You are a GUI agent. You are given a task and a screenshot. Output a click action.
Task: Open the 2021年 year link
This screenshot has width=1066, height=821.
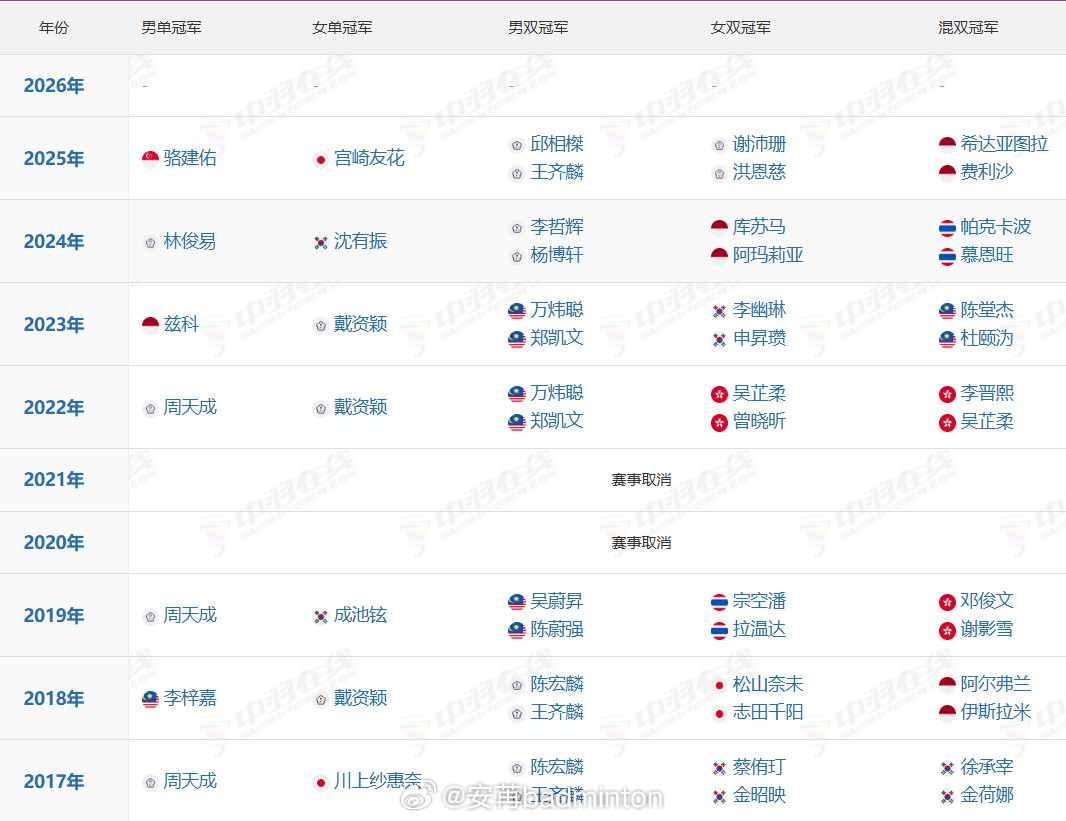click(54, 480)
